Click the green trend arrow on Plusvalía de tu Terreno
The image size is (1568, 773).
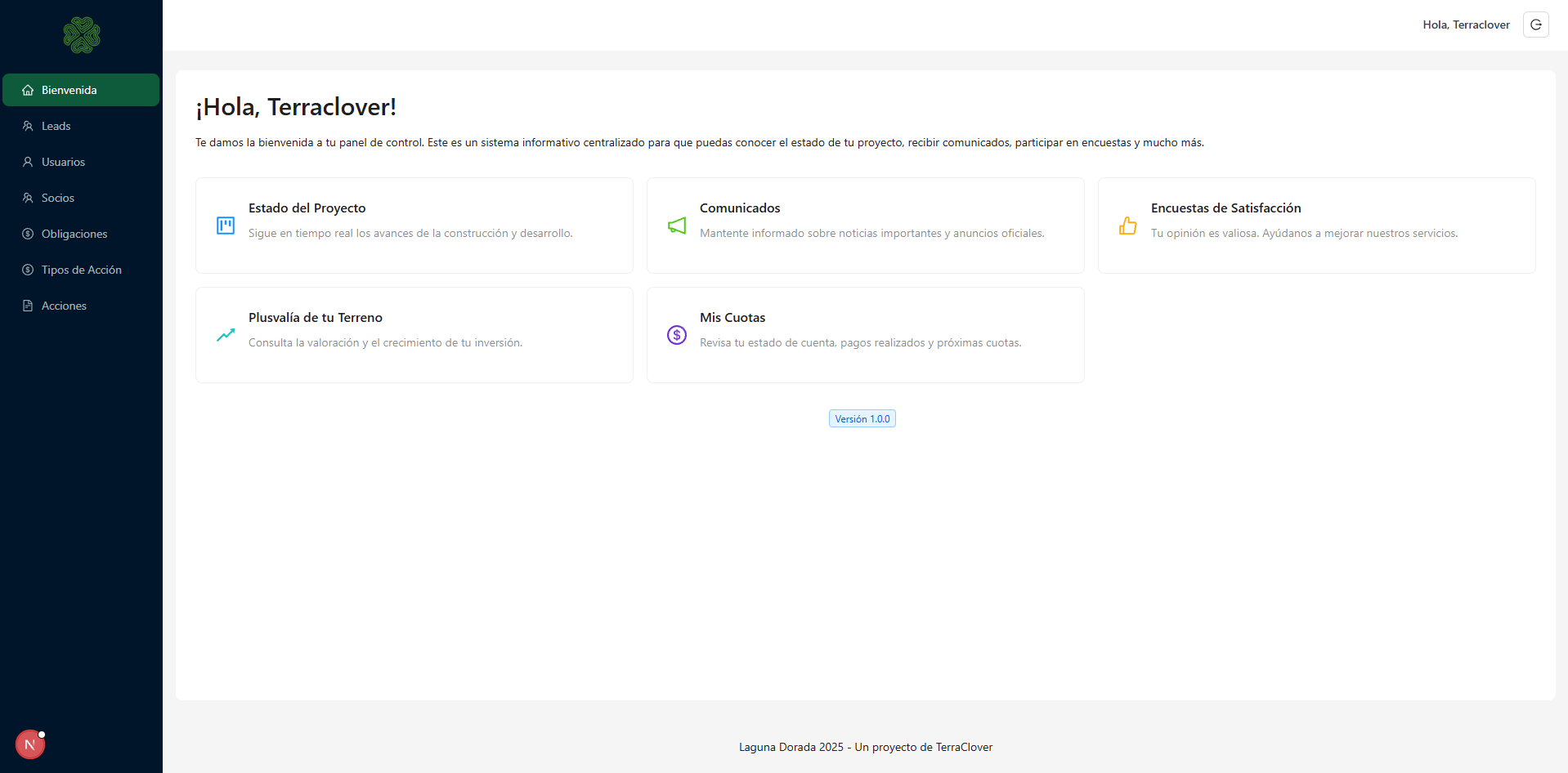[225, 335]
